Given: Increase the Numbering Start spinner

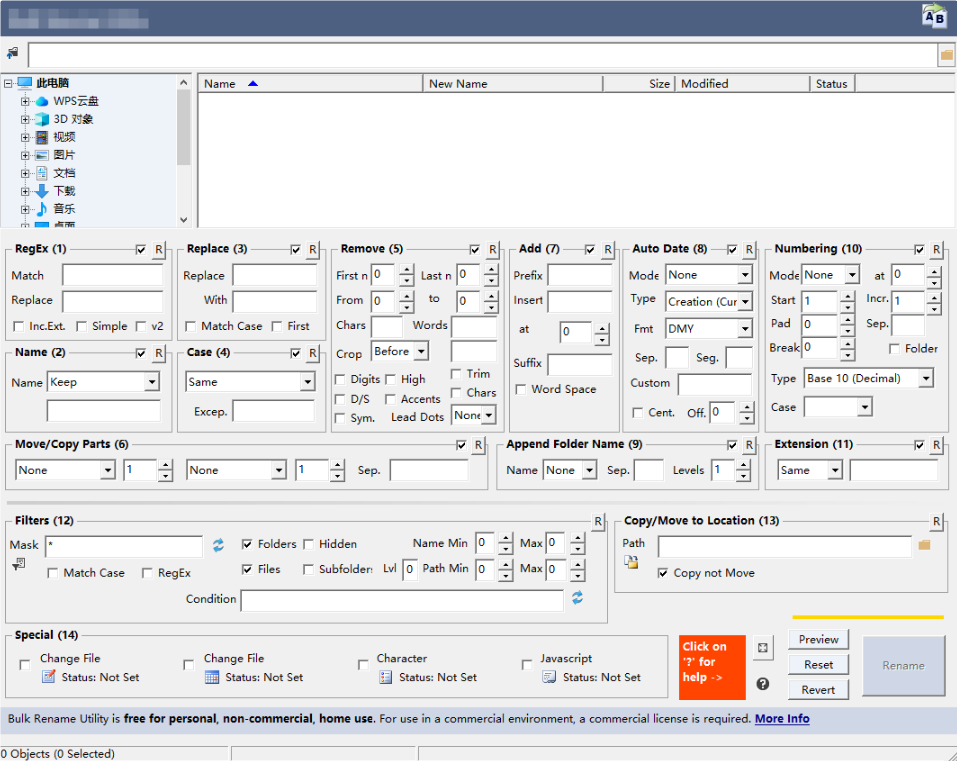Looking at the screenshot, I should 847,296.
